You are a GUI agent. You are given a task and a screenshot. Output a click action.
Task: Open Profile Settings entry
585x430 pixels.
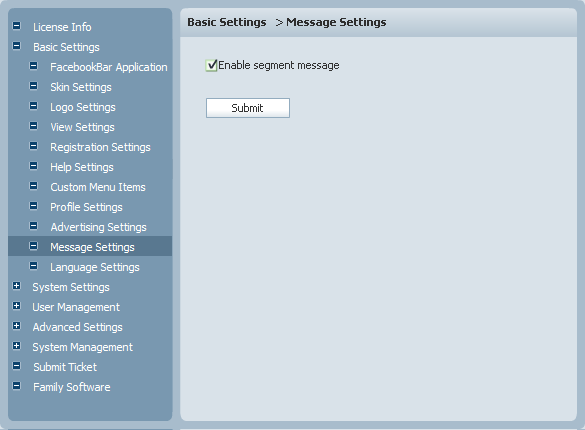[86, 207]
